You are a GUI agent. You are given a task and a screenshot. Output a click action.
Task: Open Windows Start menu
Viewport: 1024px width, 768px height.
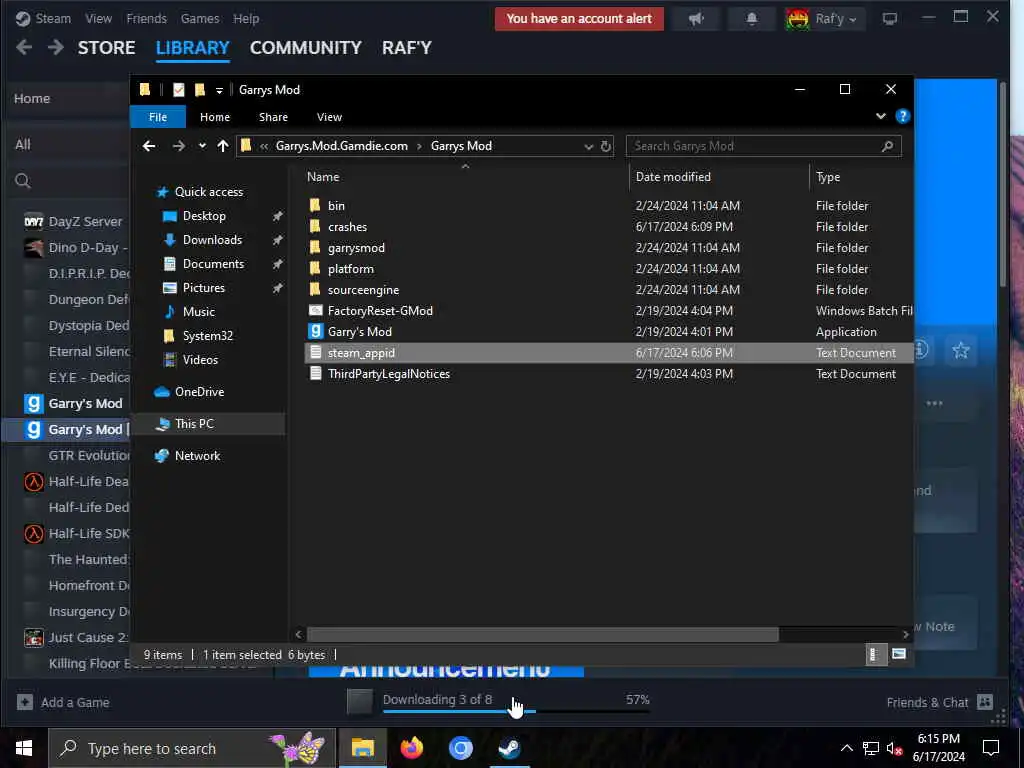24,748
